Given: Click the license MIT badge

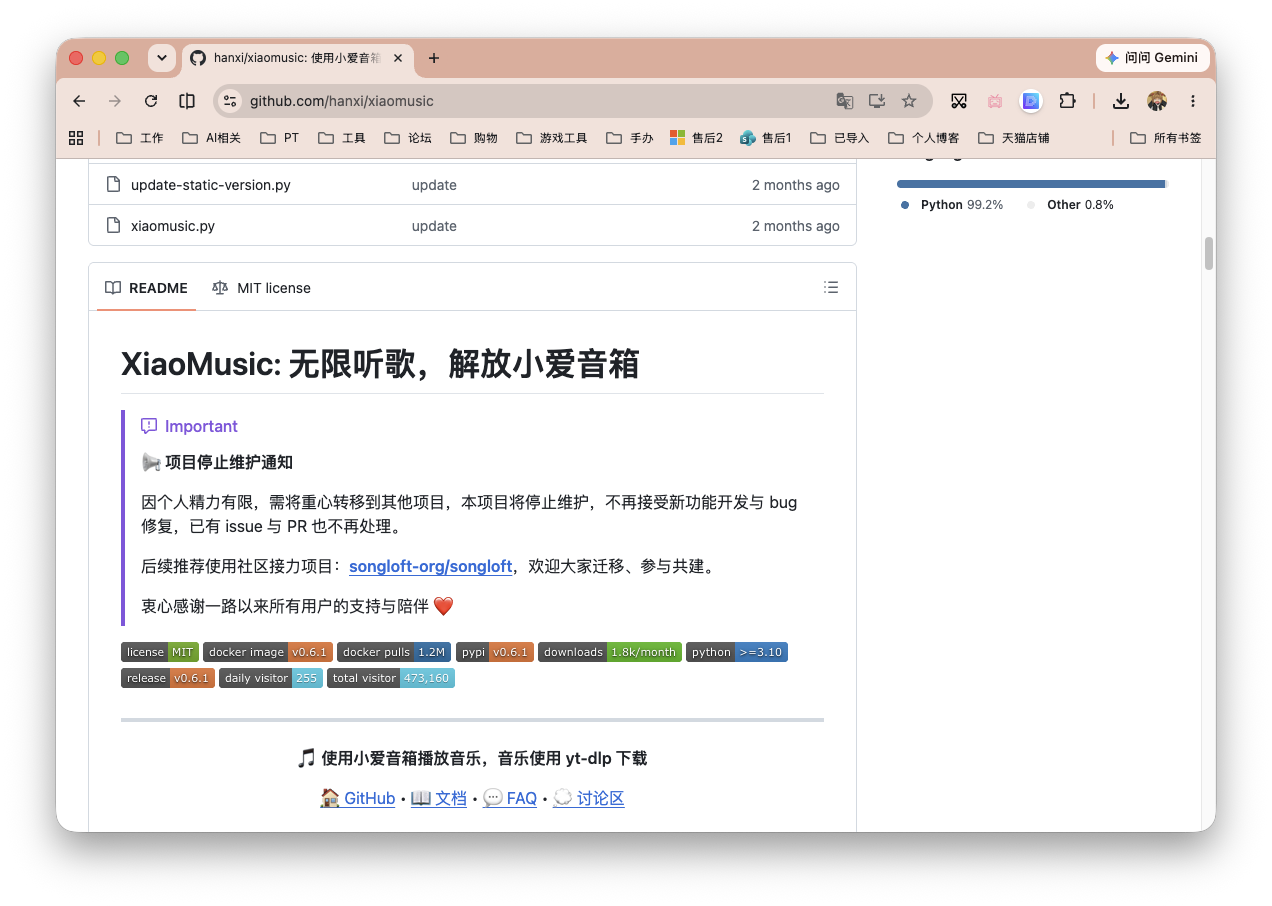Looking at the screenshot, I should tap(160, 652).
